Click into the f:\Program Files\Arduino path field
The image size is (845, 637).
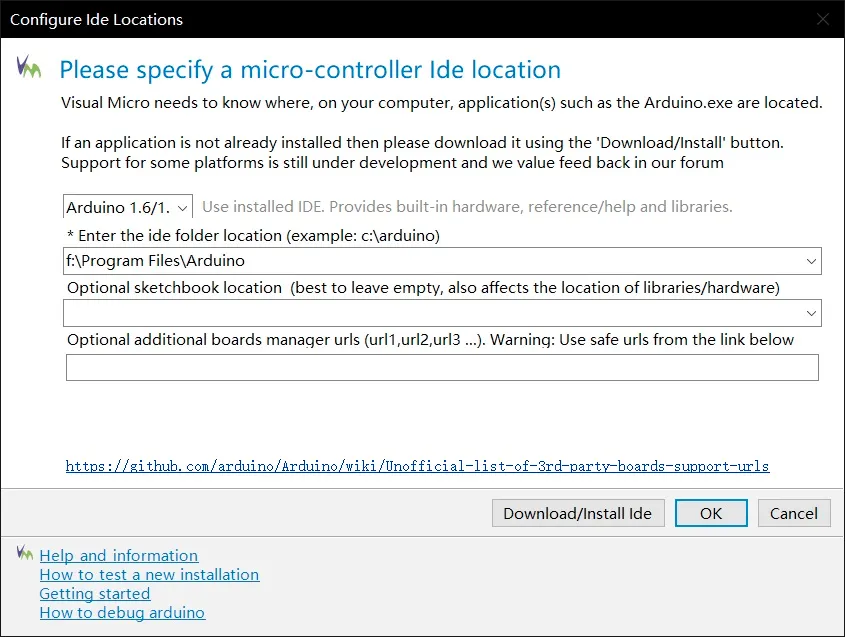[430, 261]
